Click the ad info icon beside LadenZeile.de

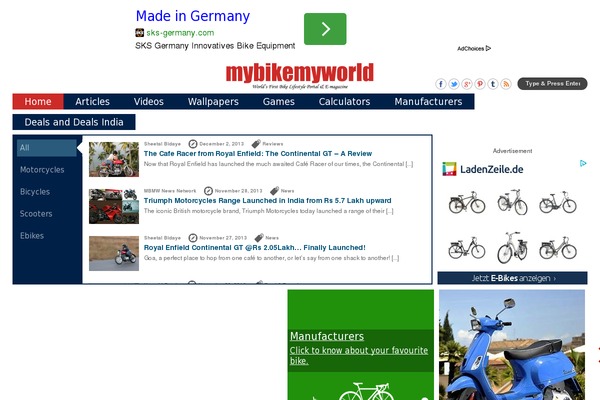[583, 163]
